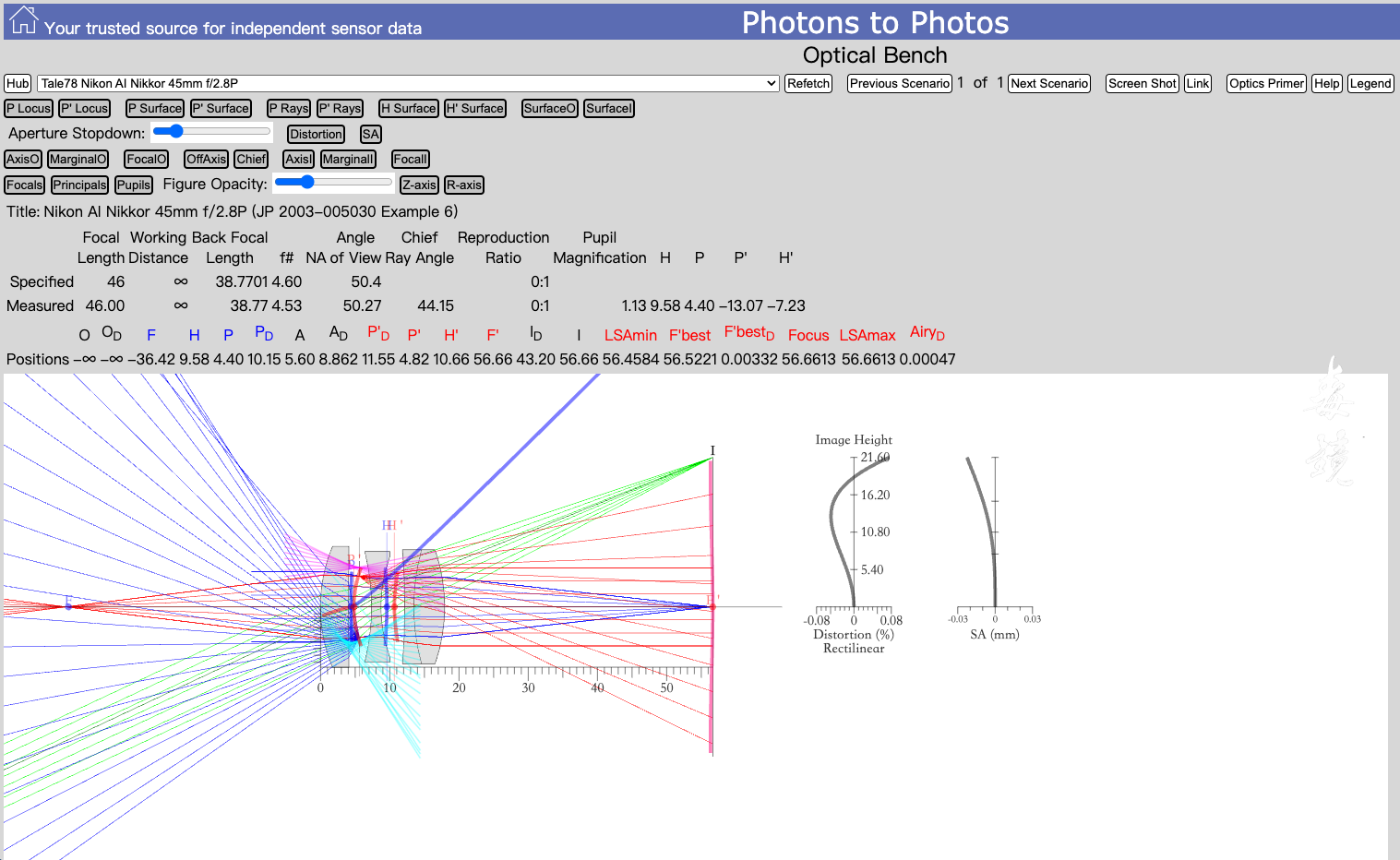The image size is (1400, 860).
Task: Click the Photons to Photos site title
Action: pos(875,22)
